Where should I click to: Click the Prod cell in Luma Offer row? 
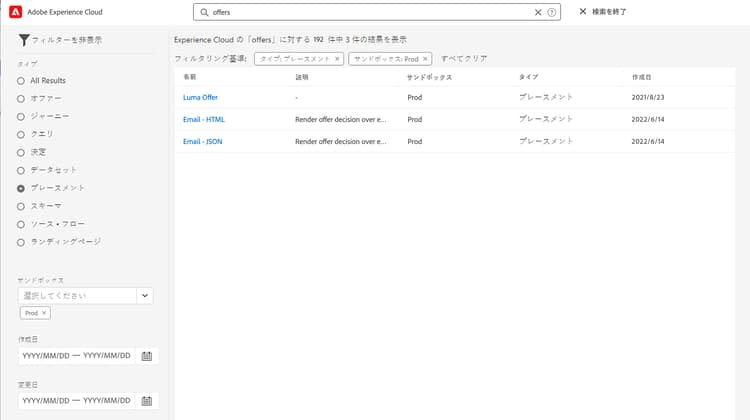pyautogui.click(x=415, y=97)
